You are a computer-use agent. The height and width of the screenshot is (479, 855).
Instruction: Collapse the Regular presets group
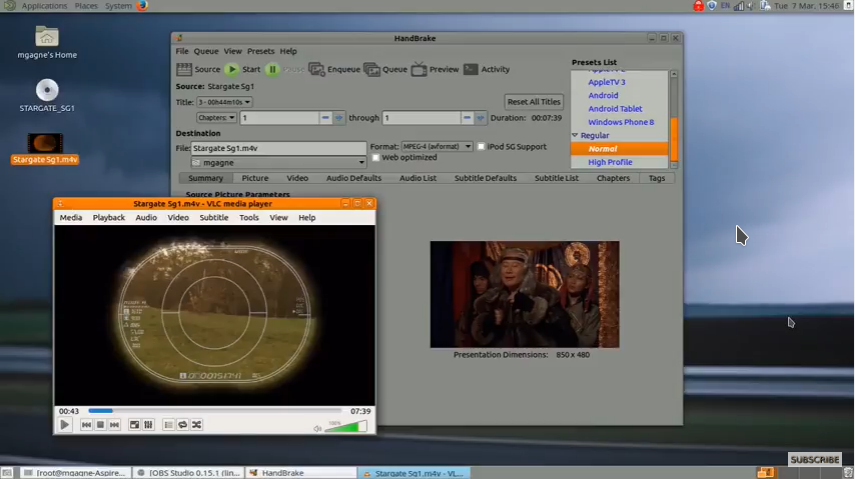tap(575, 135)
